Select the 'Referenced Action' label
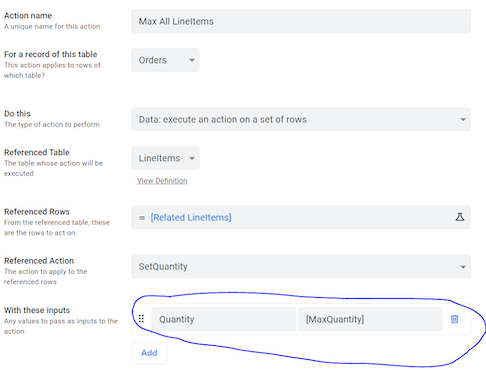The width and height of the screenshot is (486, 370). 39,261
